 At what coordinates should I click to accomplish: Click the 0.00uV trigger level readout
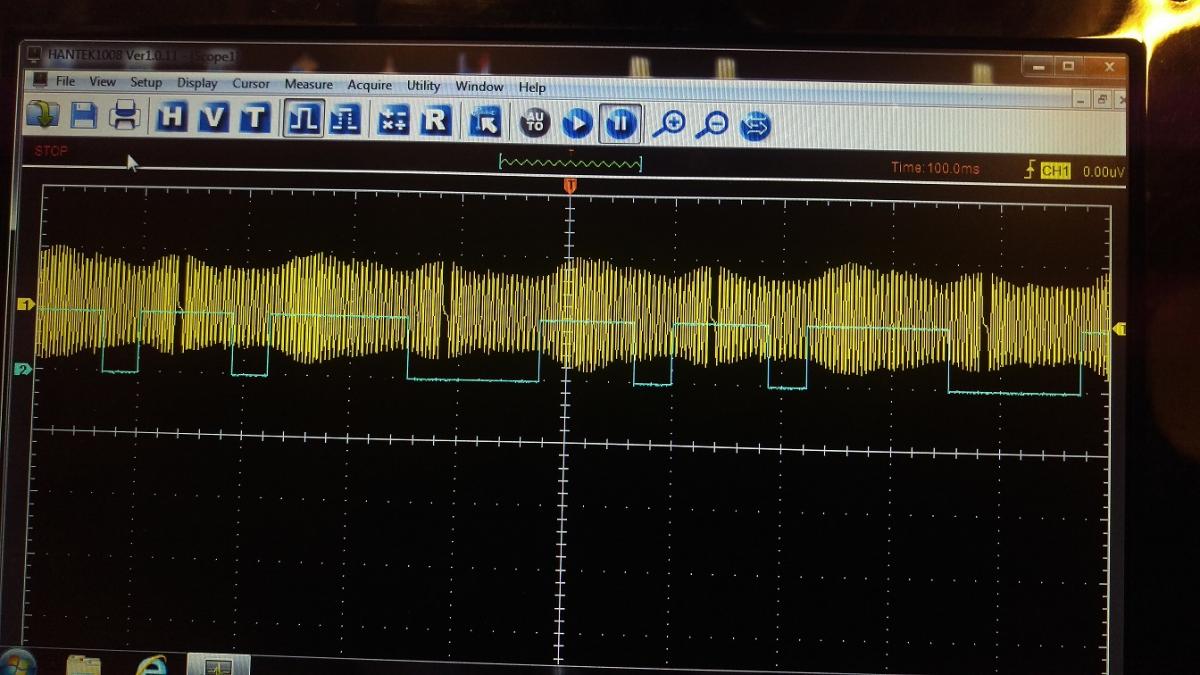click(x=1103, y=172)
